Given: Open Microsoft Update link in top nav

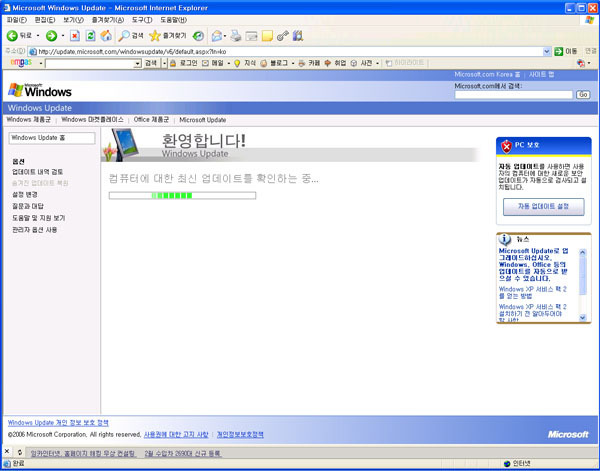Looking at the screenshot, I should coord(202,120).
